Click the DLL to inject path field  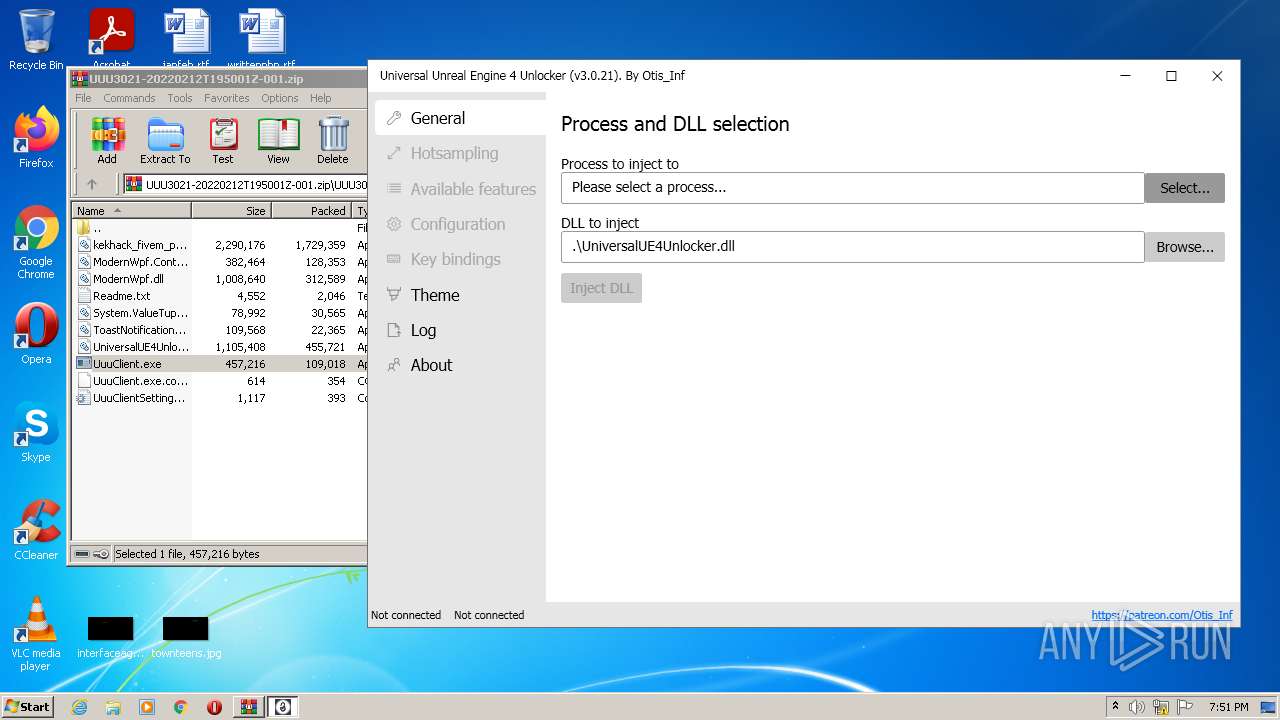click(x=852, y=247)
